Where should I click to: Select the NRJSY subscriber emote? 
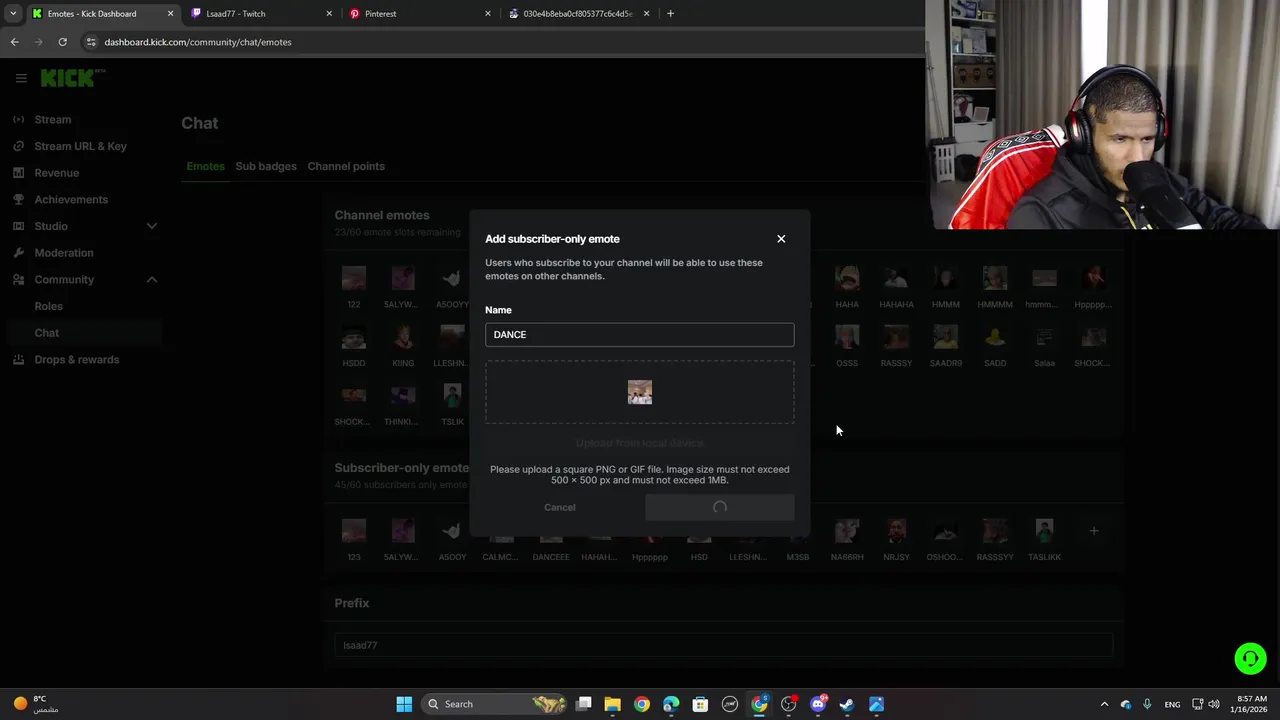tap(896, 531)
